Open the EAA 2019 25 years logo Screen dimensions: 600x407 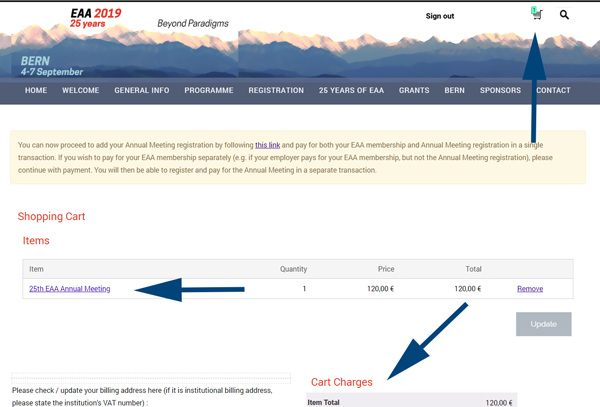click(96, 18)
